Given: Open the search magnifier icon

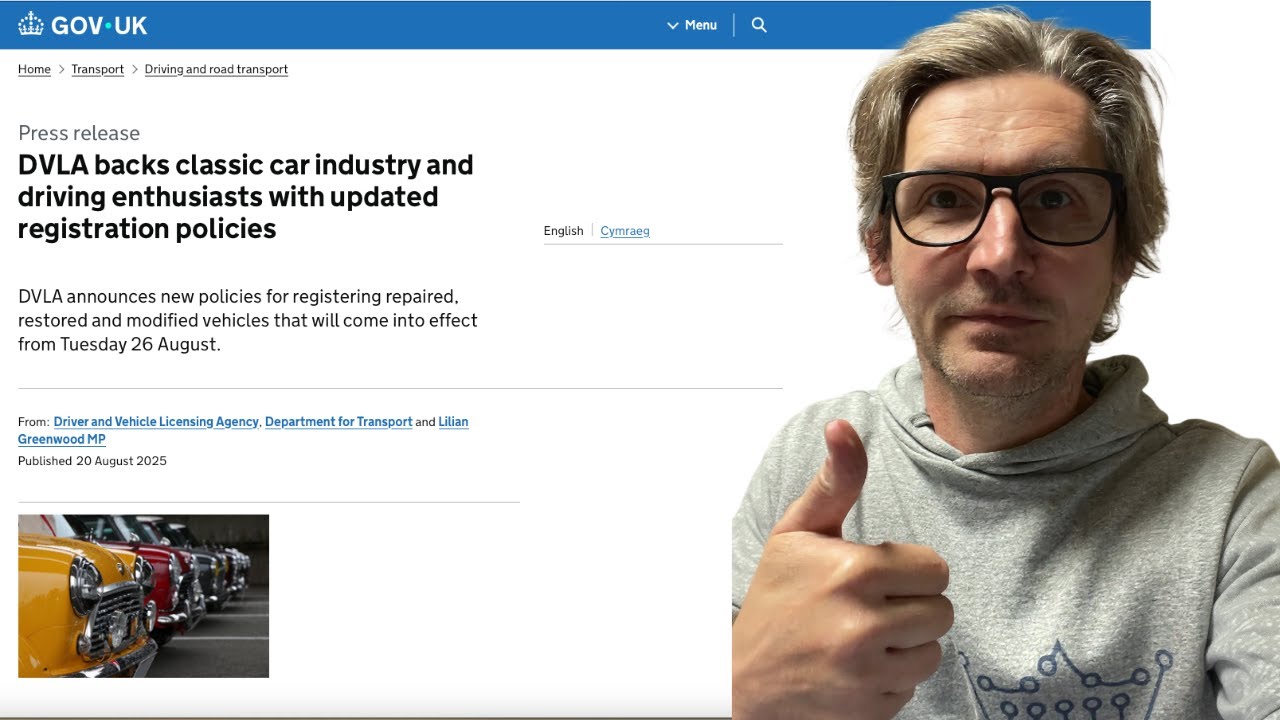Looking at the screenshot, I should [759, 25].
